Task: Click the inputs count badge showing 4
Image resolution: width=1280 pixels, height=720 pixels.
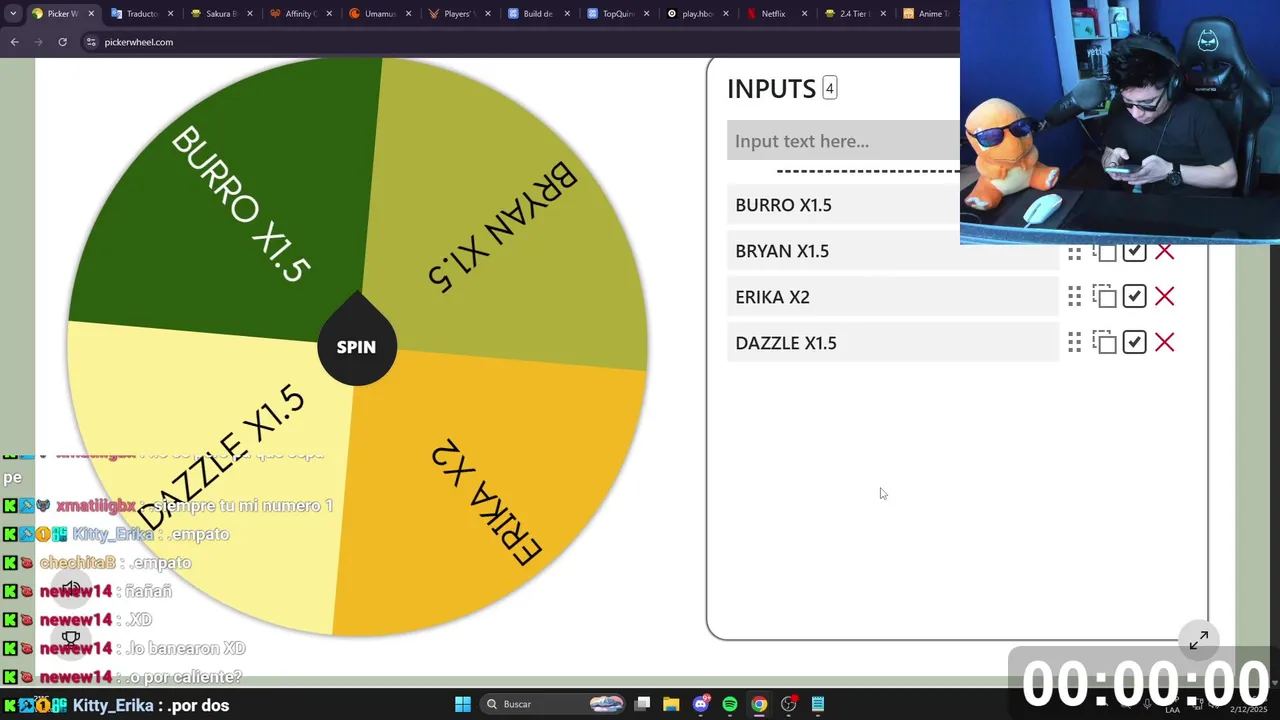Action: pos(829,88)
